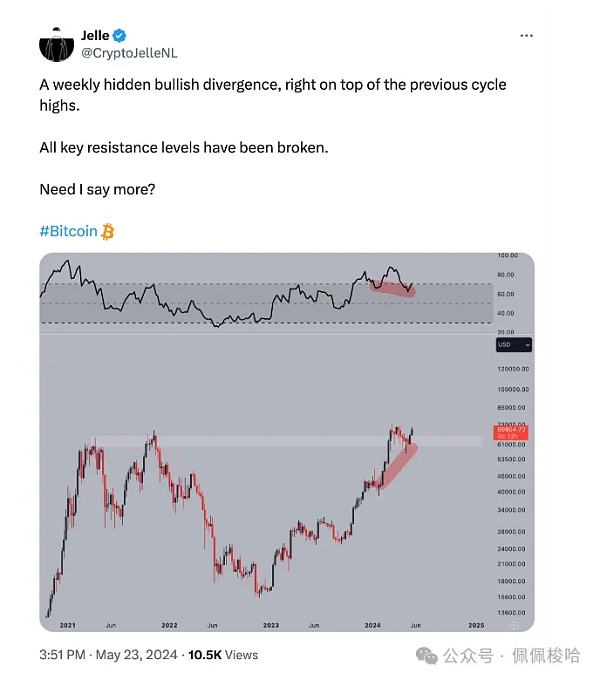Screen dimensions: 600x680
Task: Click the WeChat logo watermark
Action: tap(428, 656)
